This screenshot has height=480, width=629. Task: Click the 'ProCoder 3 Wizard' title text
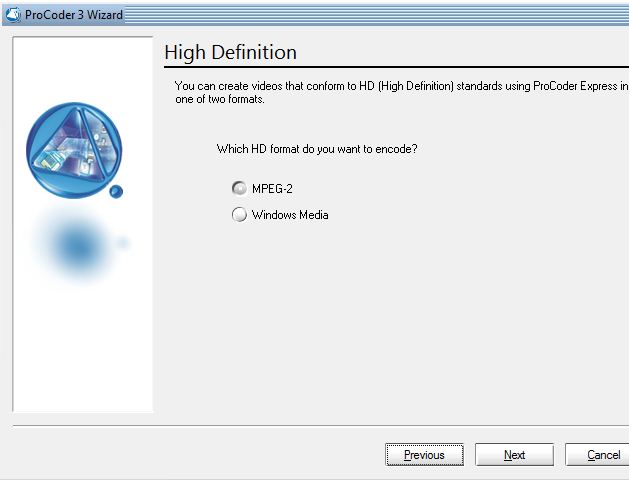[74, 15]
